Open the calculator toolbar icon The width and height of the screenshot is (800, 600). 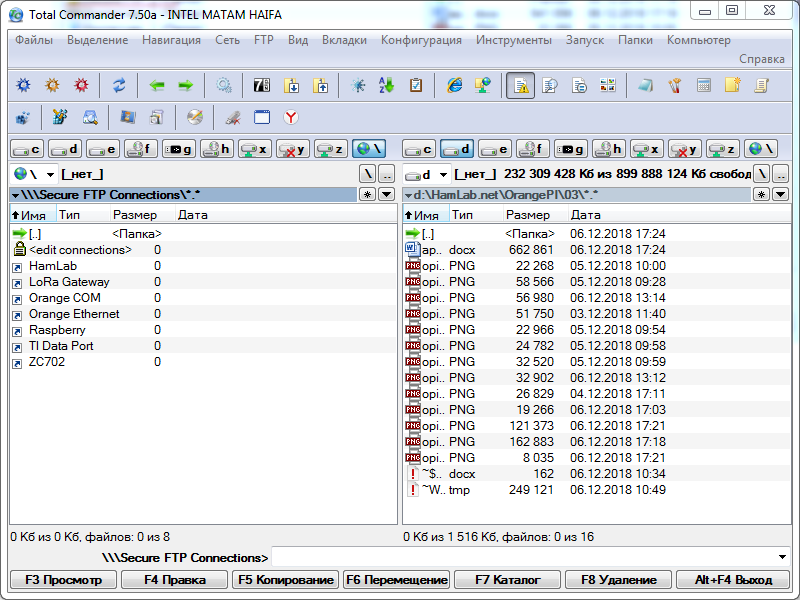pos(704,85)
